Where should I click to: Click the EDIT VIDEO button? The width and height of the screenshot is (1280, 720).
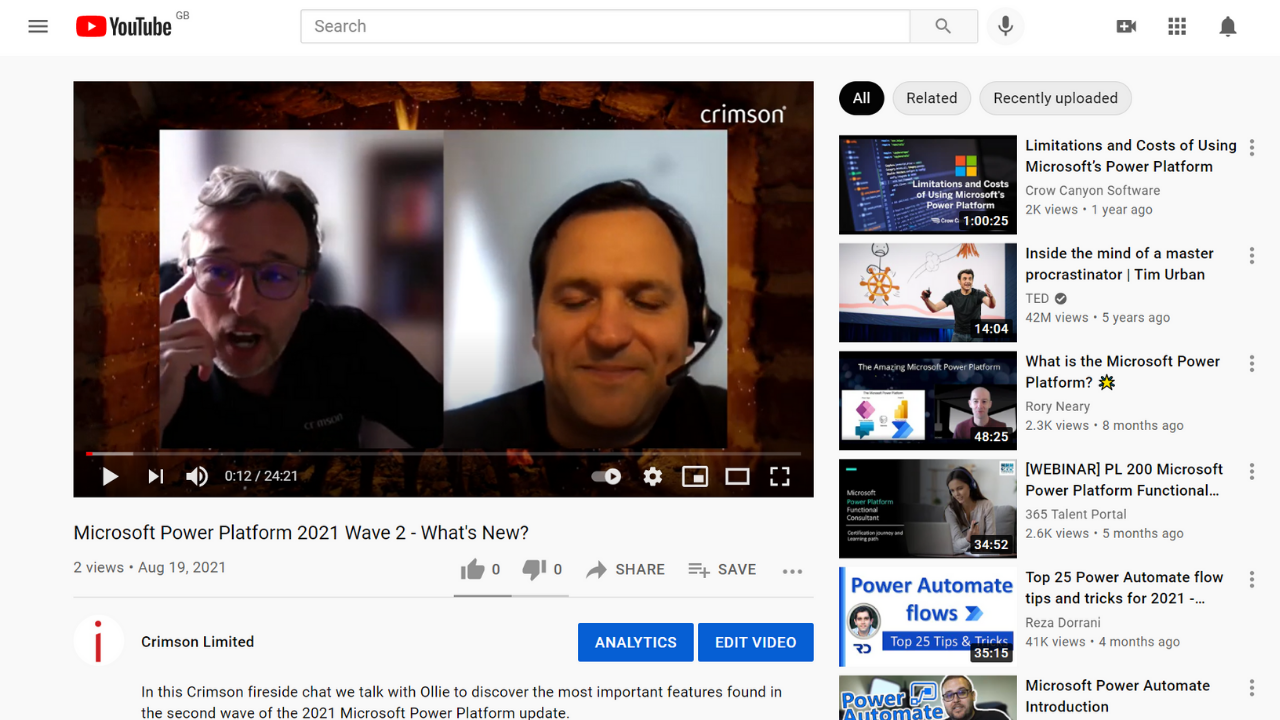coord(755,642)
